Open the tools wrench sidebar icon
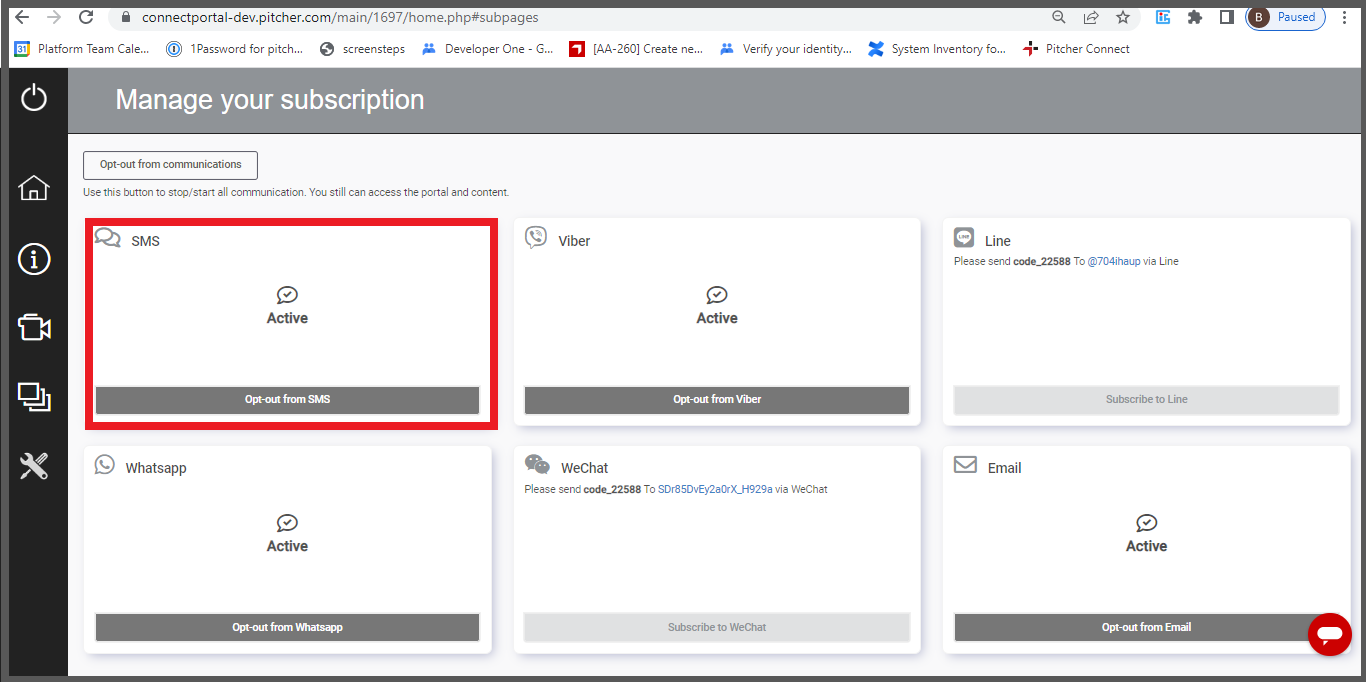Screen dimensions: 1366x682 34,466
